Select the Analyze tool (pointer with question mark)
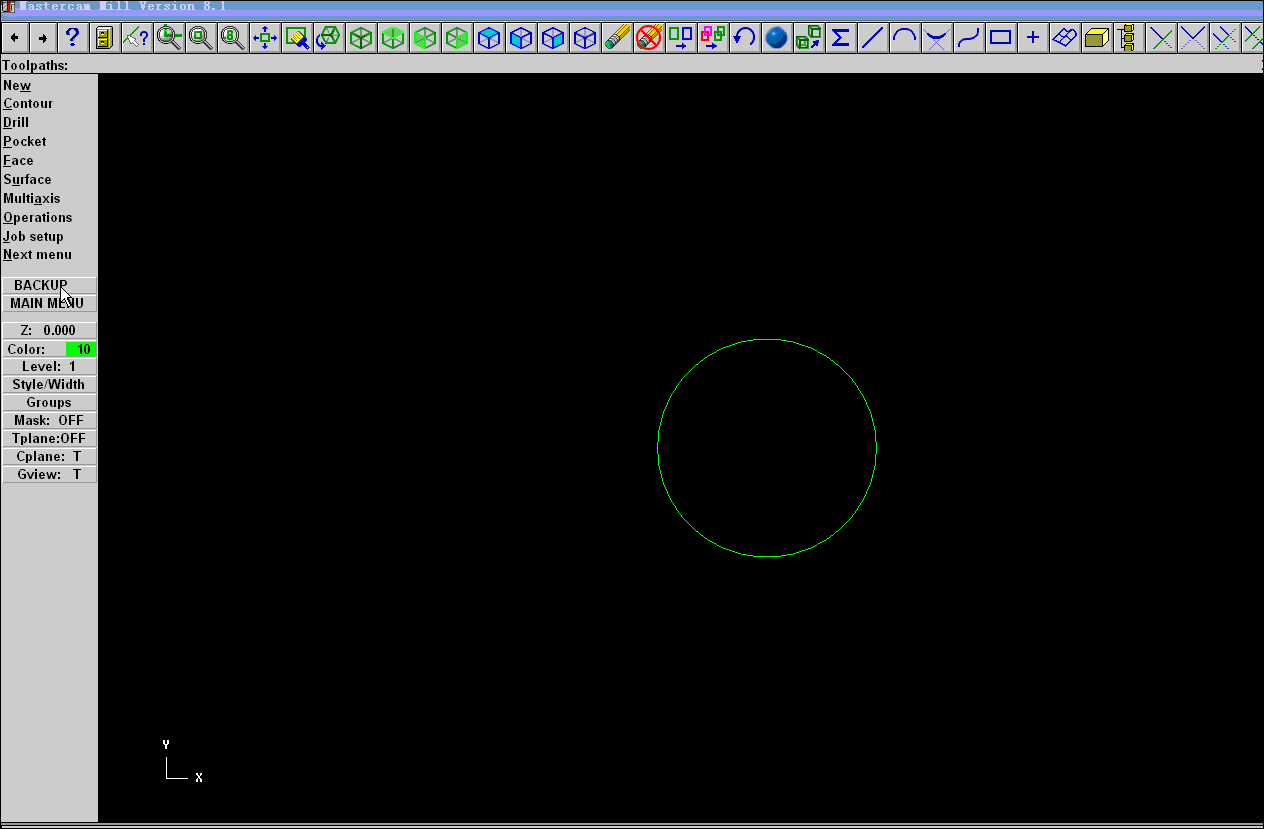Image resolution: width=1264 pixels, height=829 pixels. [x=136, y=38]
